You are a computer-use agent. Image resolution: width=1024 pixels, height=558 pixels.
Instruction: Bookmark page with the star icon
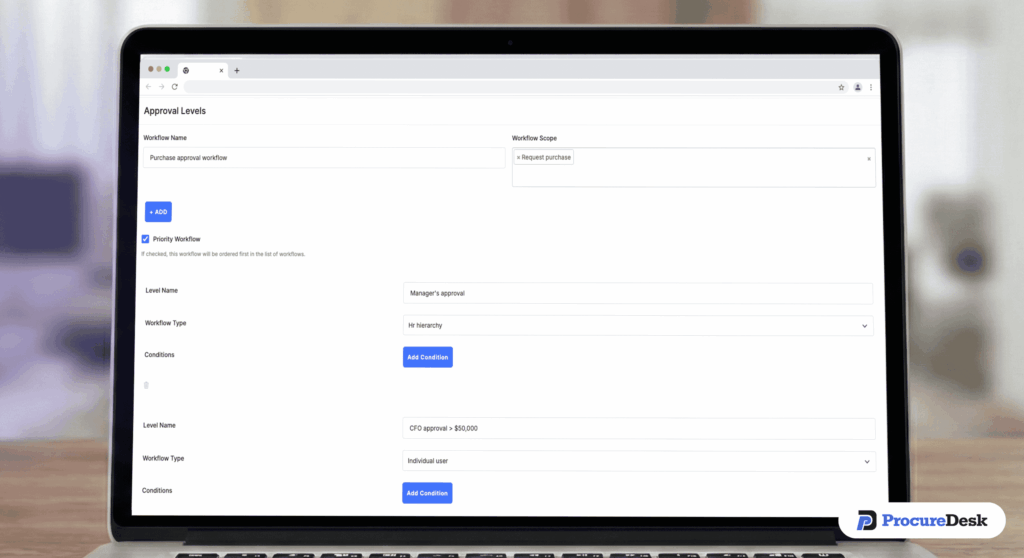841,88
